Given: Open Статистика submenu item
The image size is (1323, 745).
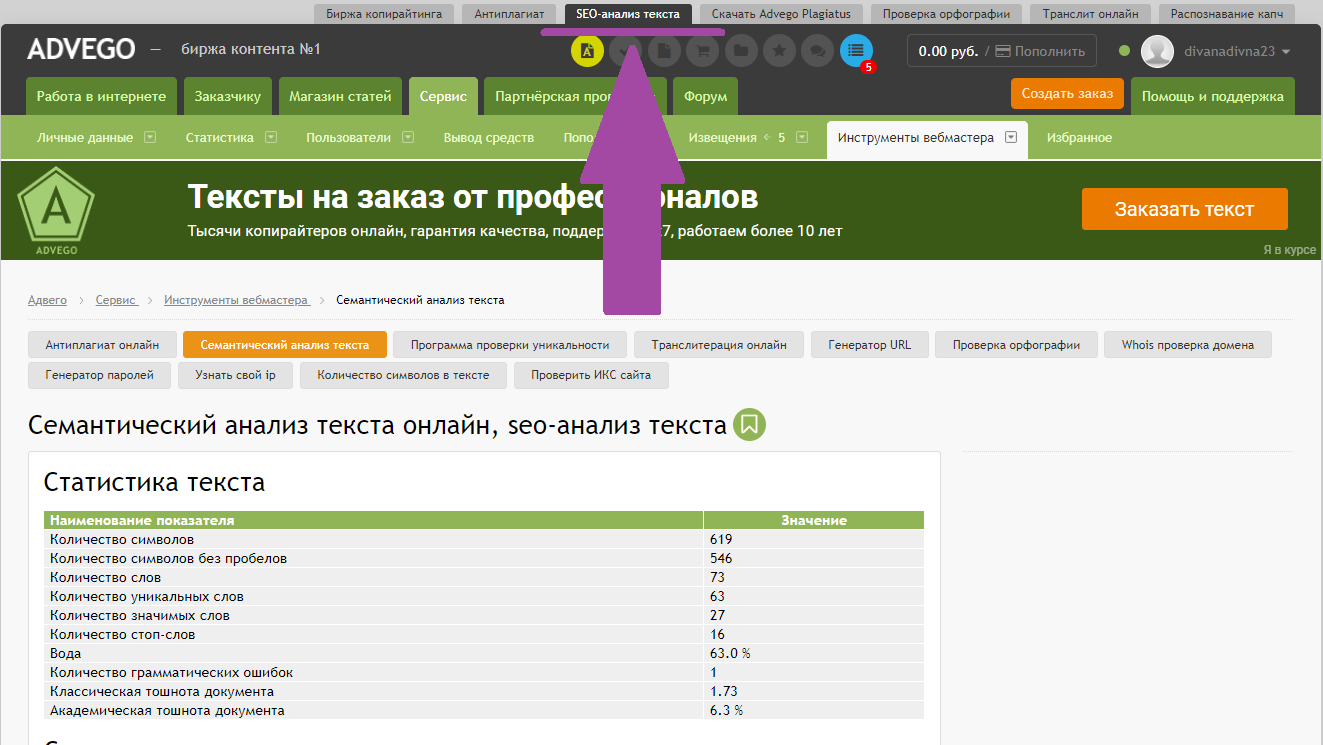Looking at the screenshot, I should 220,138.
